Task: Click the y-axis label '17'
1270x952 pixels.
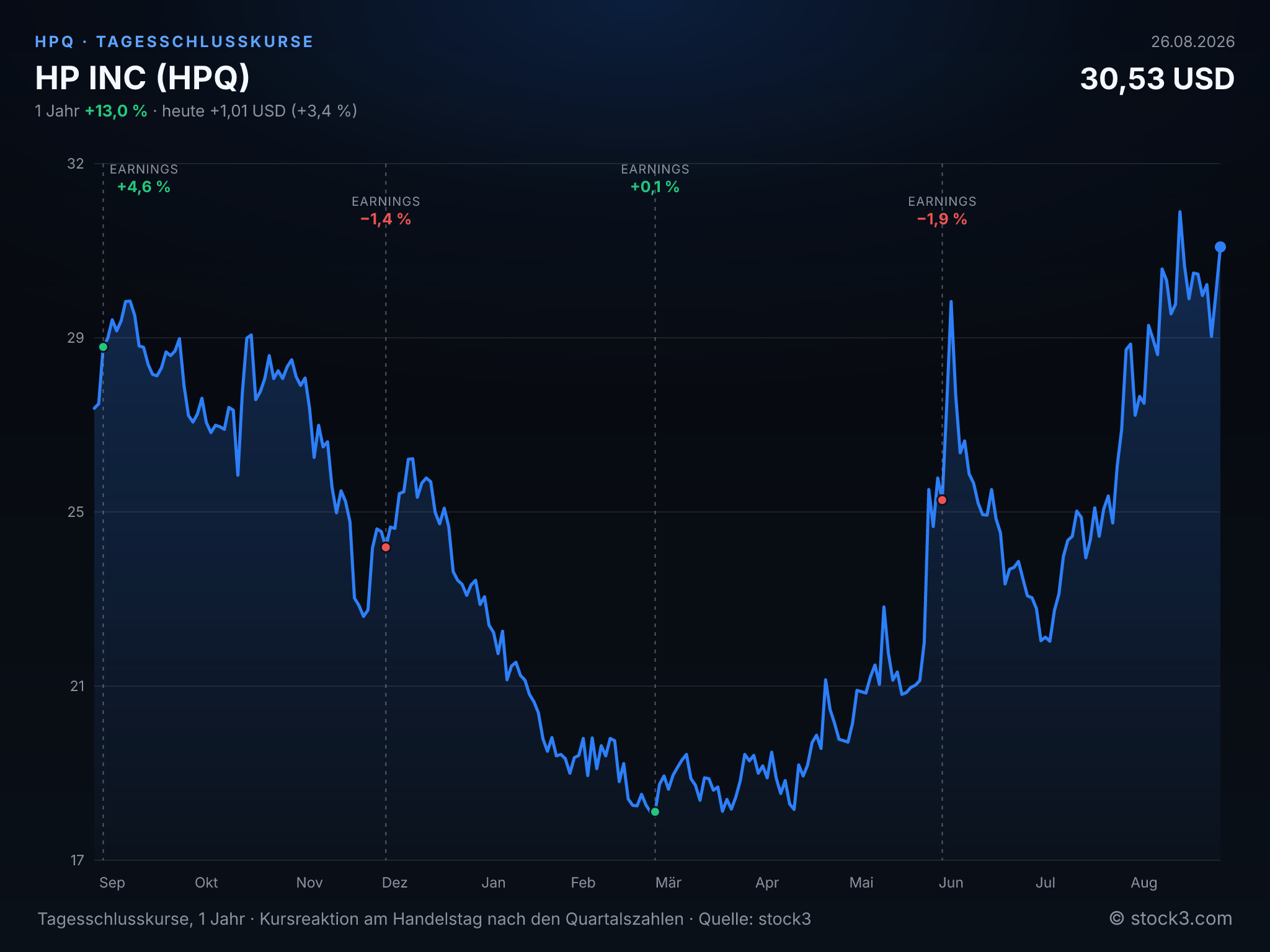Action: click(x=77, y=860)
